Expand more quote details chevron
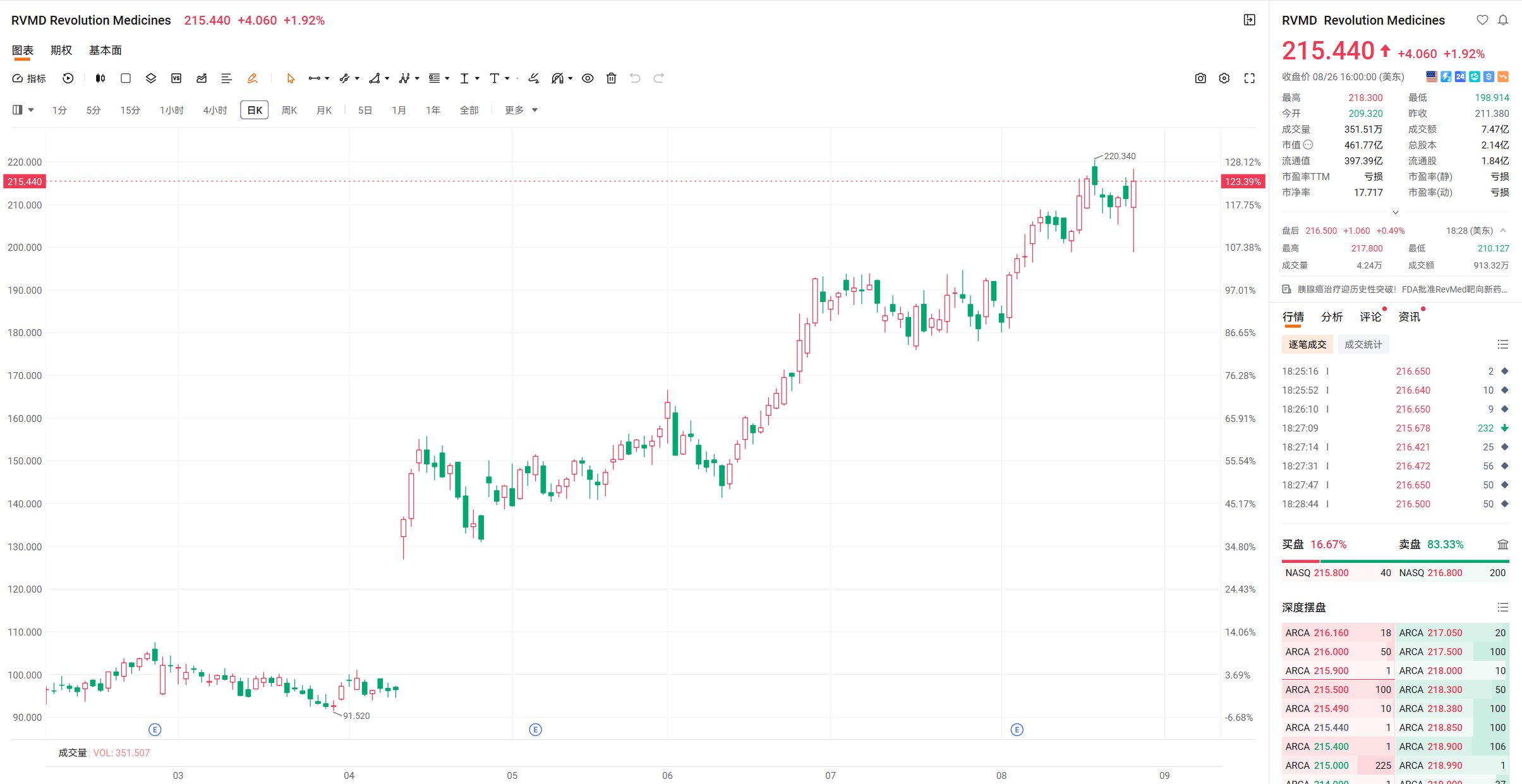This screenshot has width=1522, height=784. pos(1396,212)
